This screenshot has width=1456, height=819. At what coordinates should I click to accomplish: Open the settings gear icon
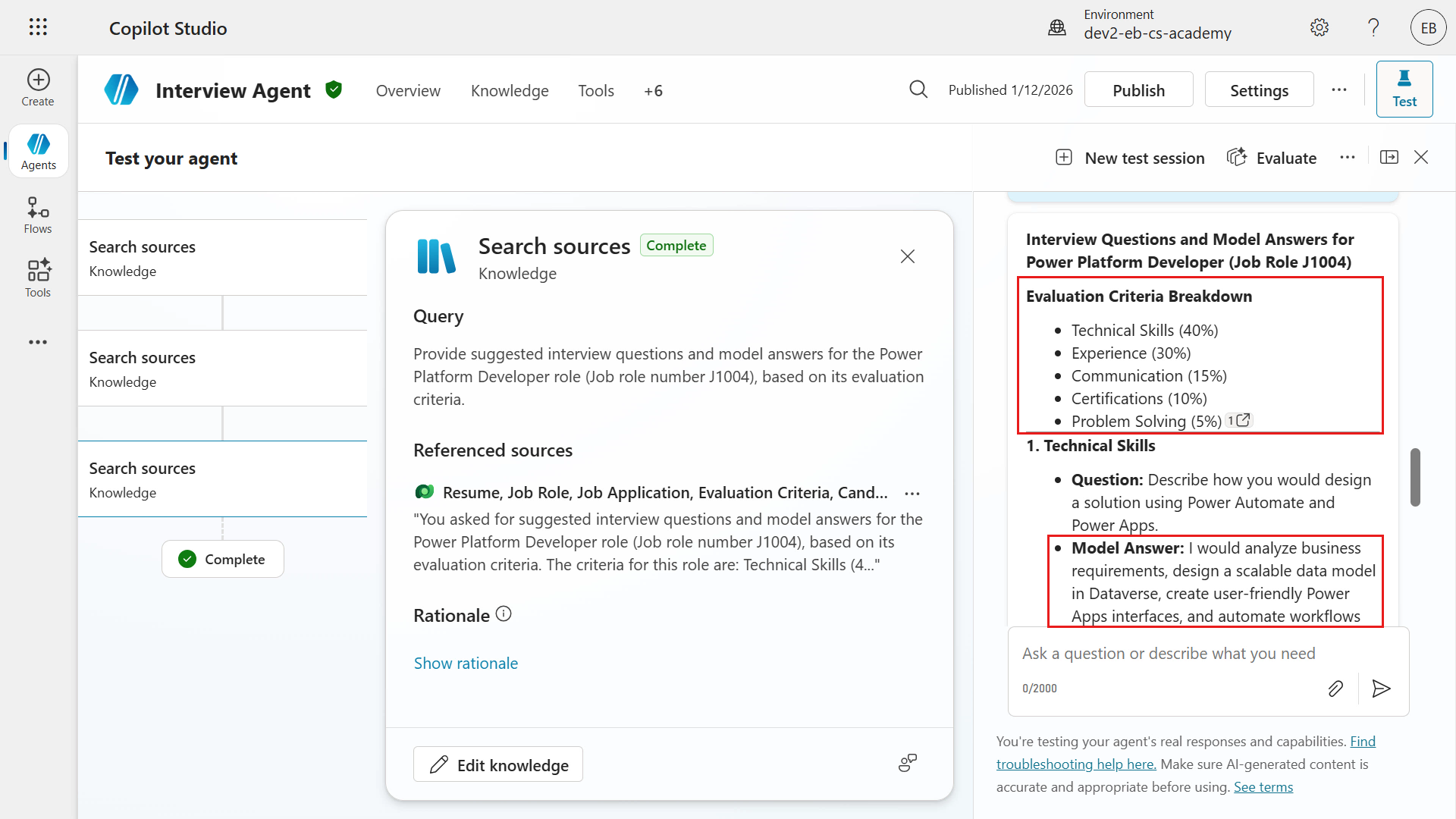(1319, 28)
